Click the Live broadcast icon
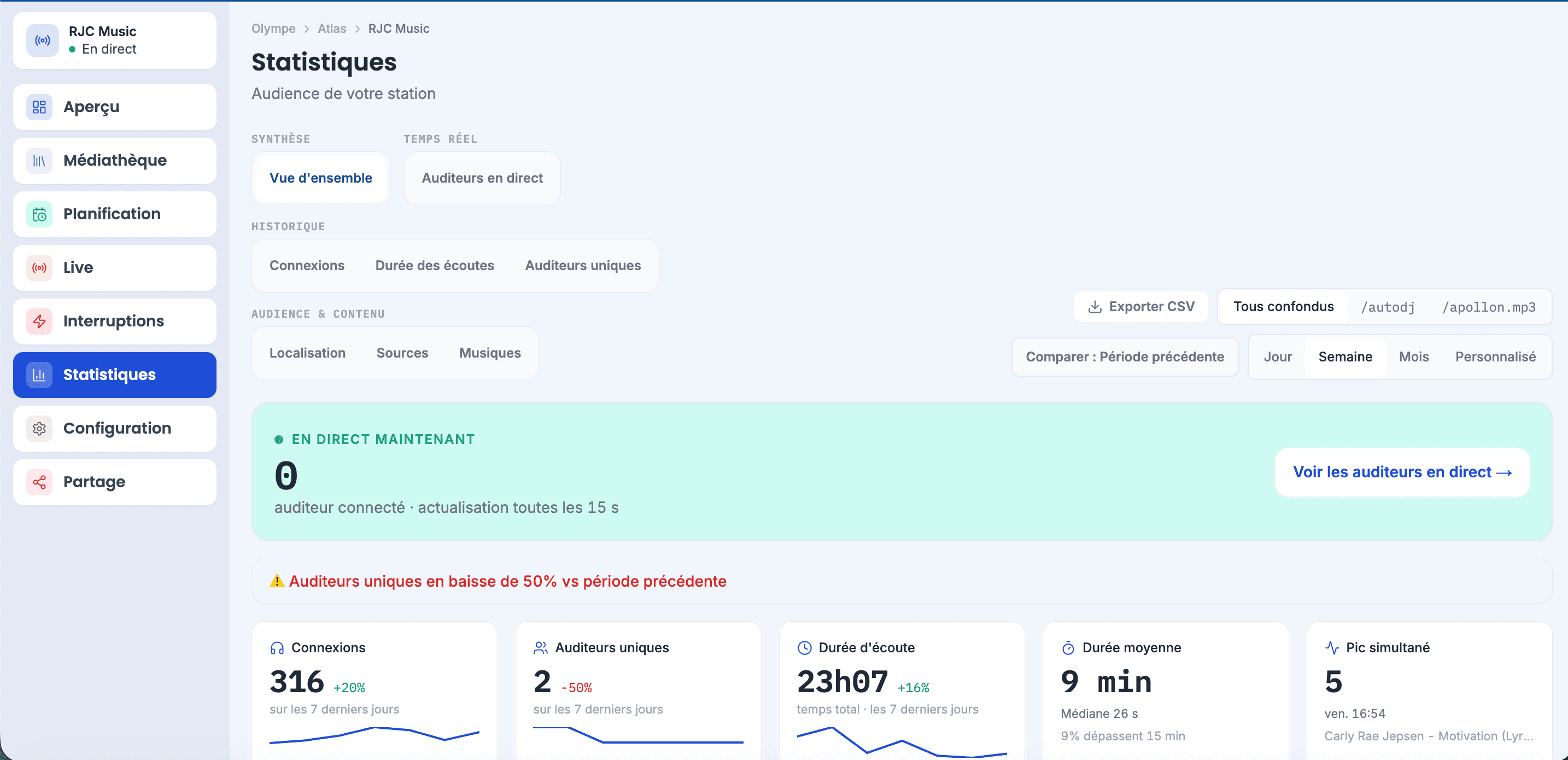1568x760 pixels. coord(39,268)
